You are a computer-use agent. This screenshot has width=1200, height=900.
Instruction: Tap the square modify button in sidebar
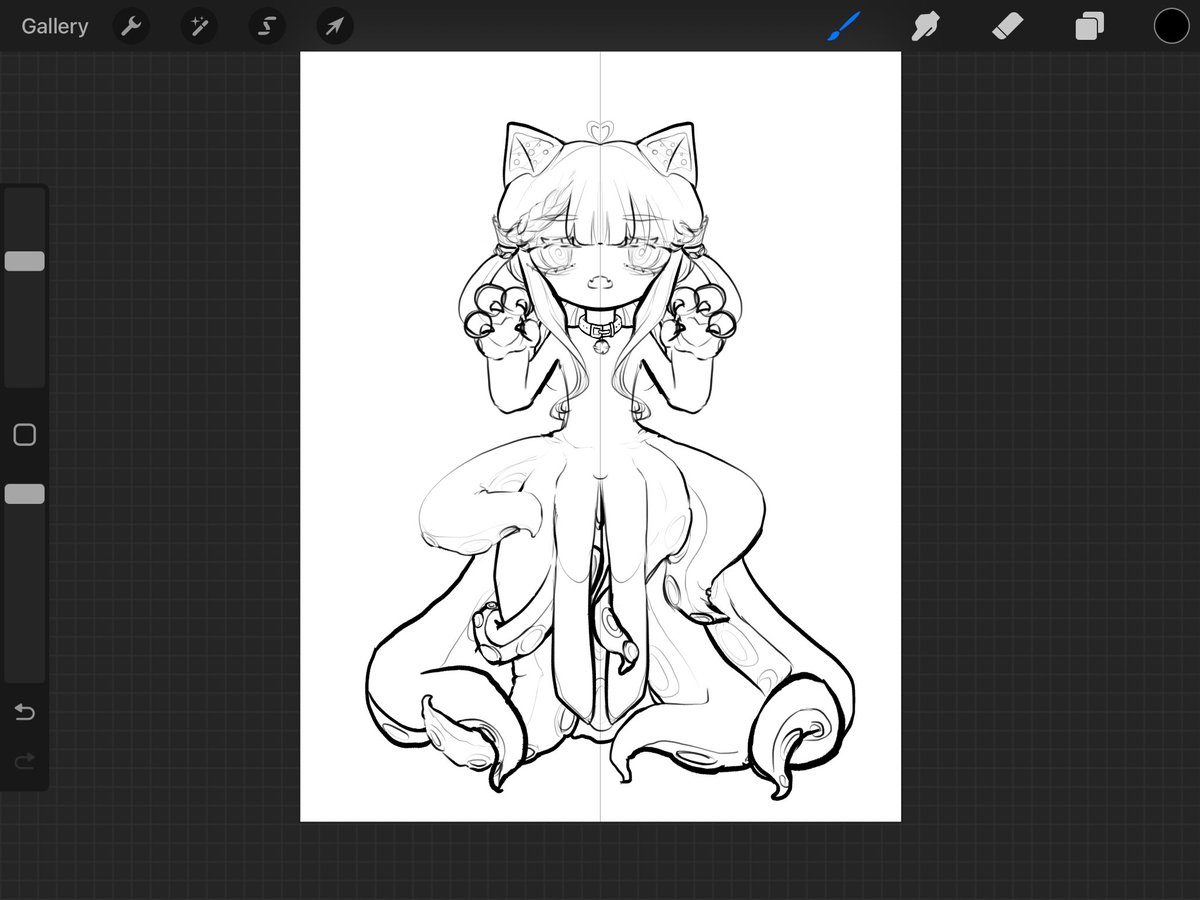pos(24,435)
